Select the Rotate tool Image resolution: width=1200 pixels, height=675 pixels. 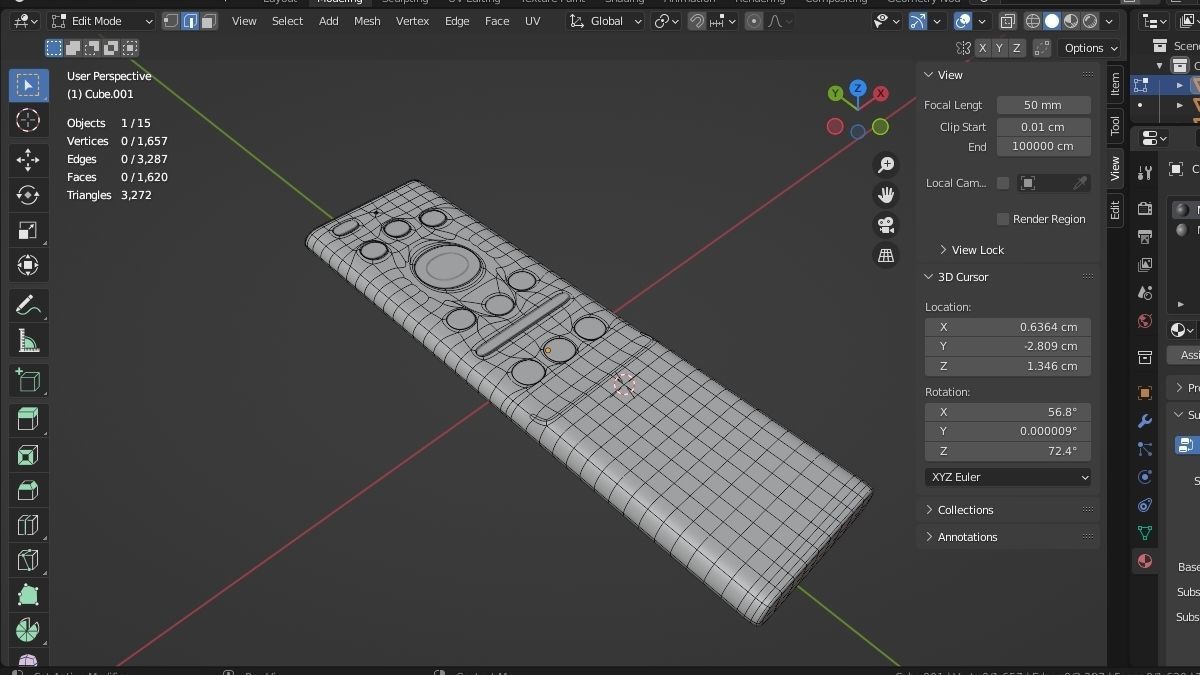(x=28, y=195)
